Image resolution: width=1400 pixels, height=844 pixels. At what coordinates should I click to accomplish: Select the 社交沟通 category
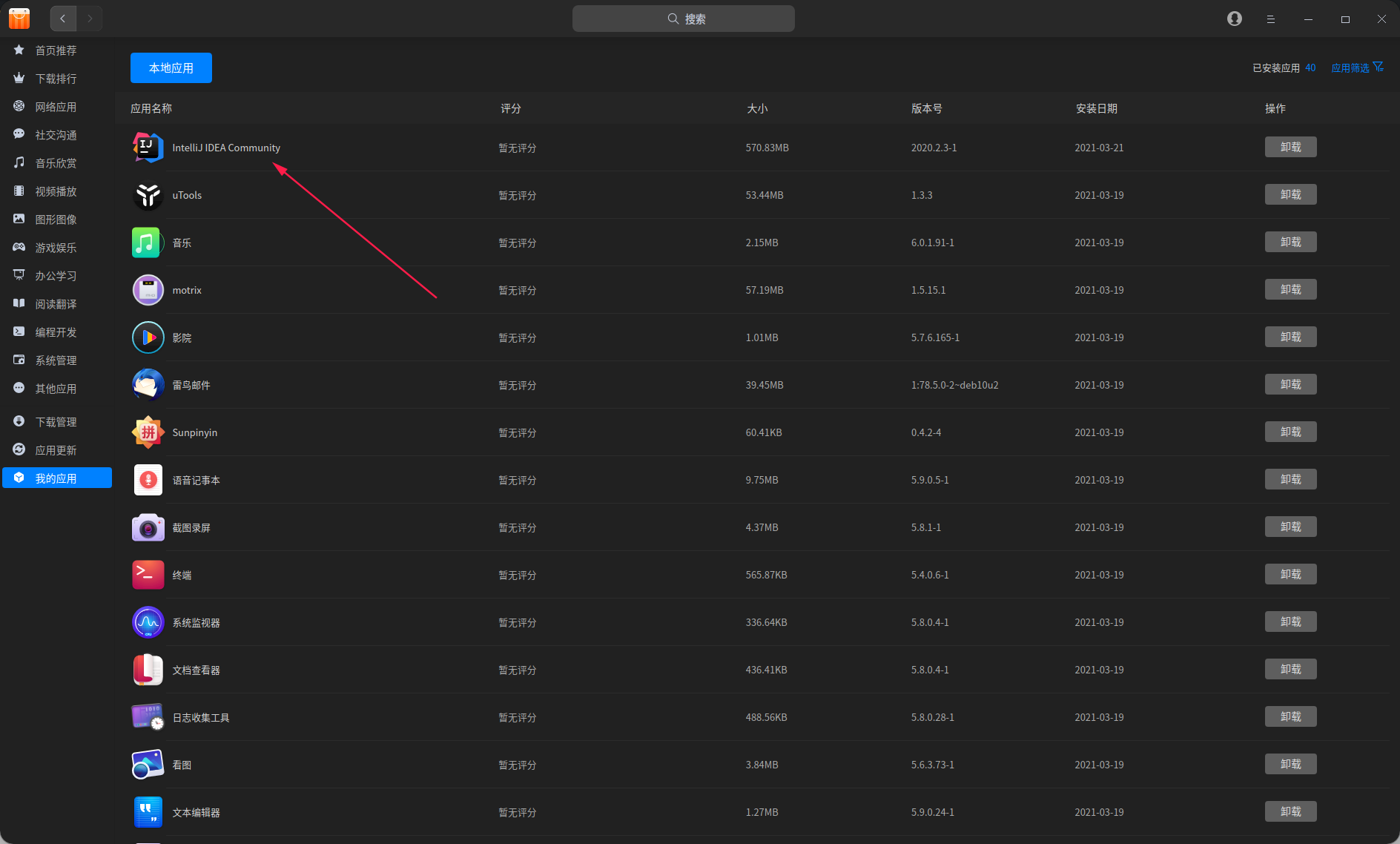pos(57,135)
